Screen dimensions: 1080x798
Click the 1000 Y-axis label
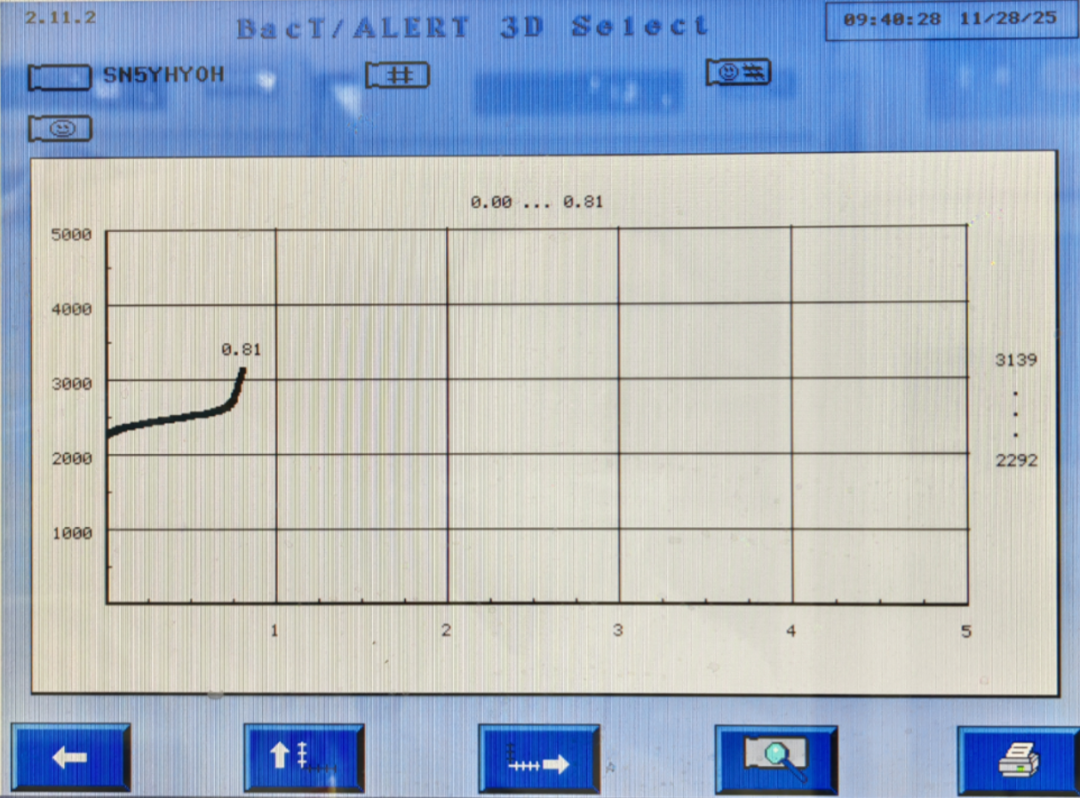point(71,533)
